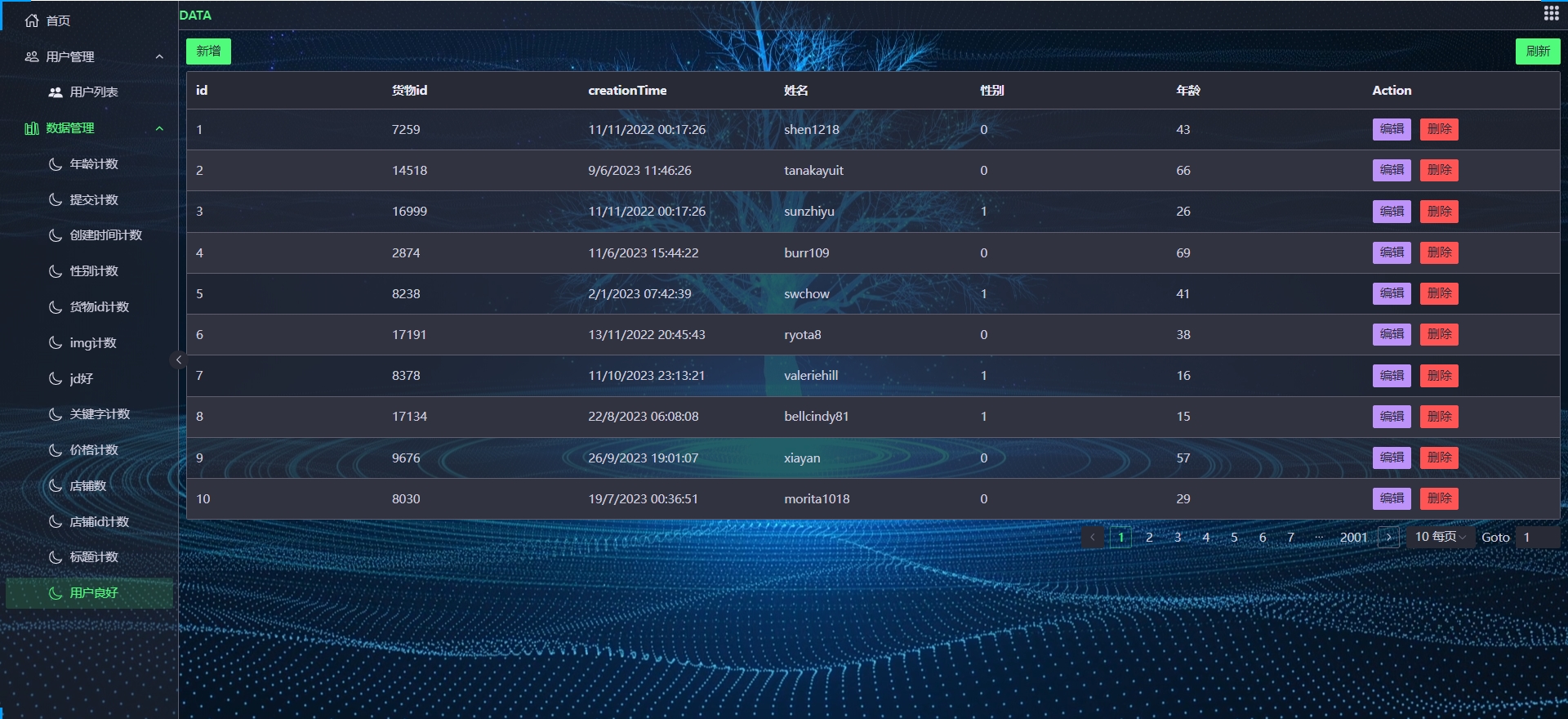This screenshot has height=719, width=1568.
Task: Click the icon beside 店铺数
Action: [x=56, y=486]
